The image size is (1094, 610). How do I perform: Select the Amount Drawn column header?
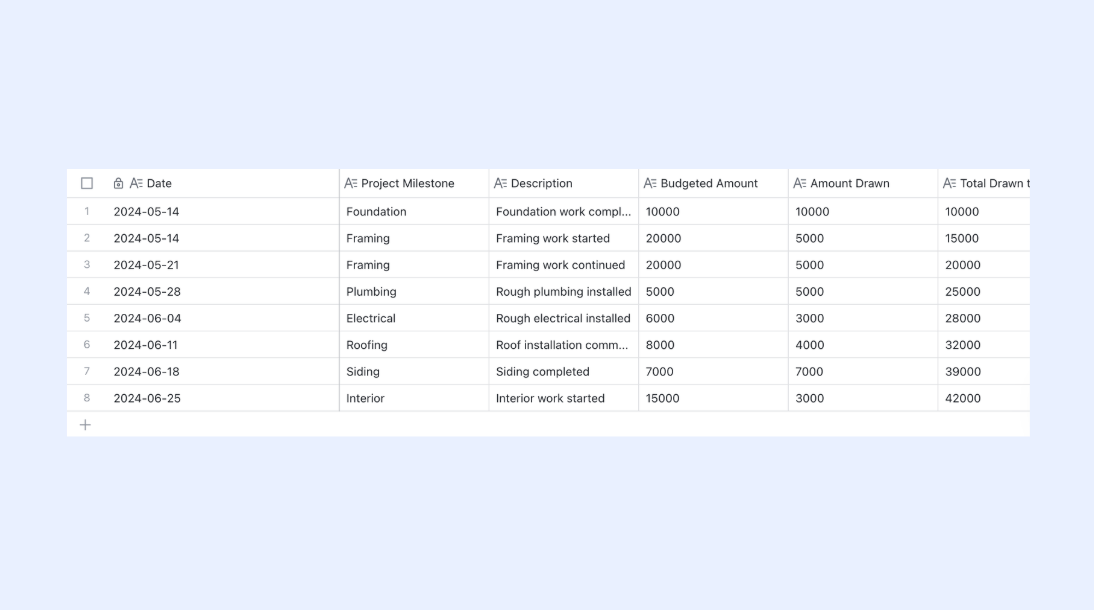(x=863, y=184)
